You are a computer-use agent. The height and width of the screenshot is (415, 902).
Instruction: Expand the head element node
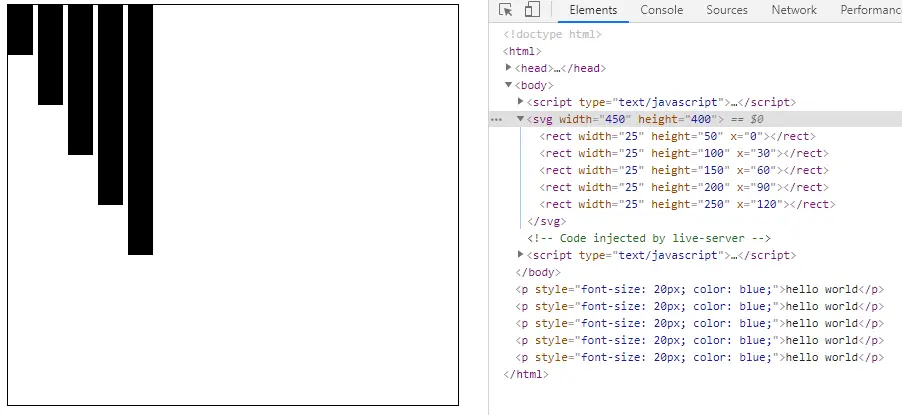[x=509, y=68]
